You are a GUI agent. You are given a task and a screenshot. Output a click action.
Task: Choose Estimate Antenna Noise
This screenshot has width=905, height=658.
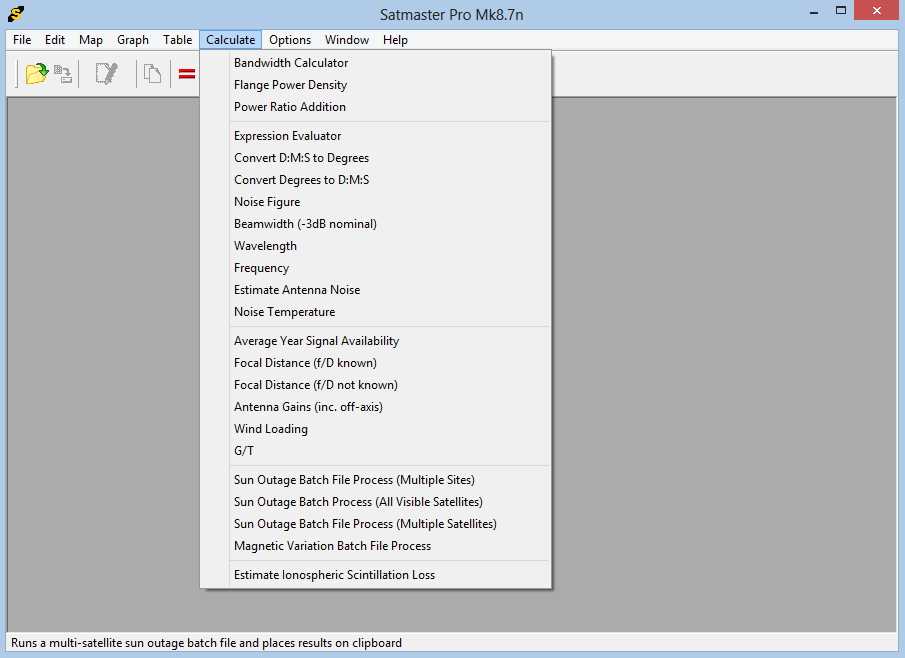[x=376, y=289]
